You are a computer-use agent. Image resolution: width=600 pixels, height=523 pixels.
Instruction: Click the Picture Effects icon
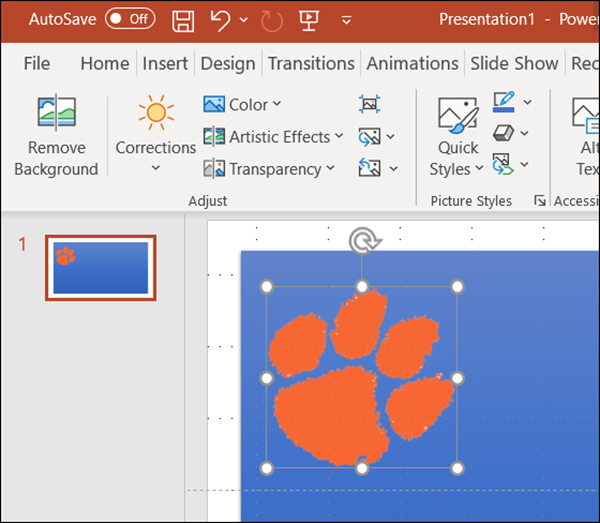click(503, 133)
